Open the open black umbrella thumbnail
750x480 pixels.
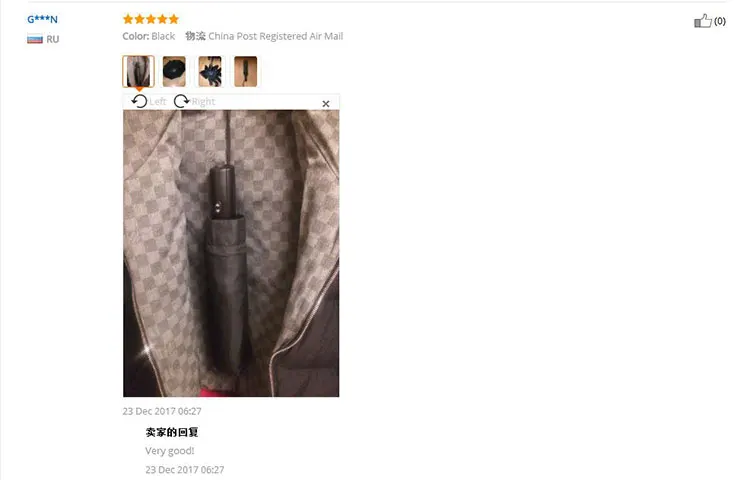pos(174,71)
